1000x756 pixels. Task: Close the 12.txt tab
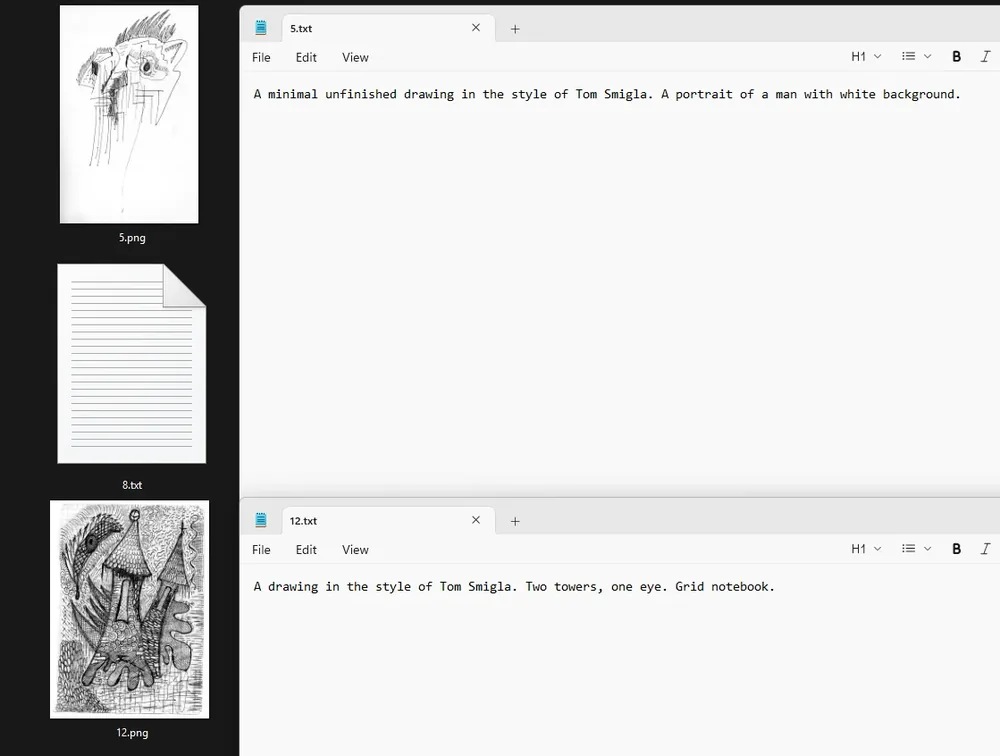[476, 520]
